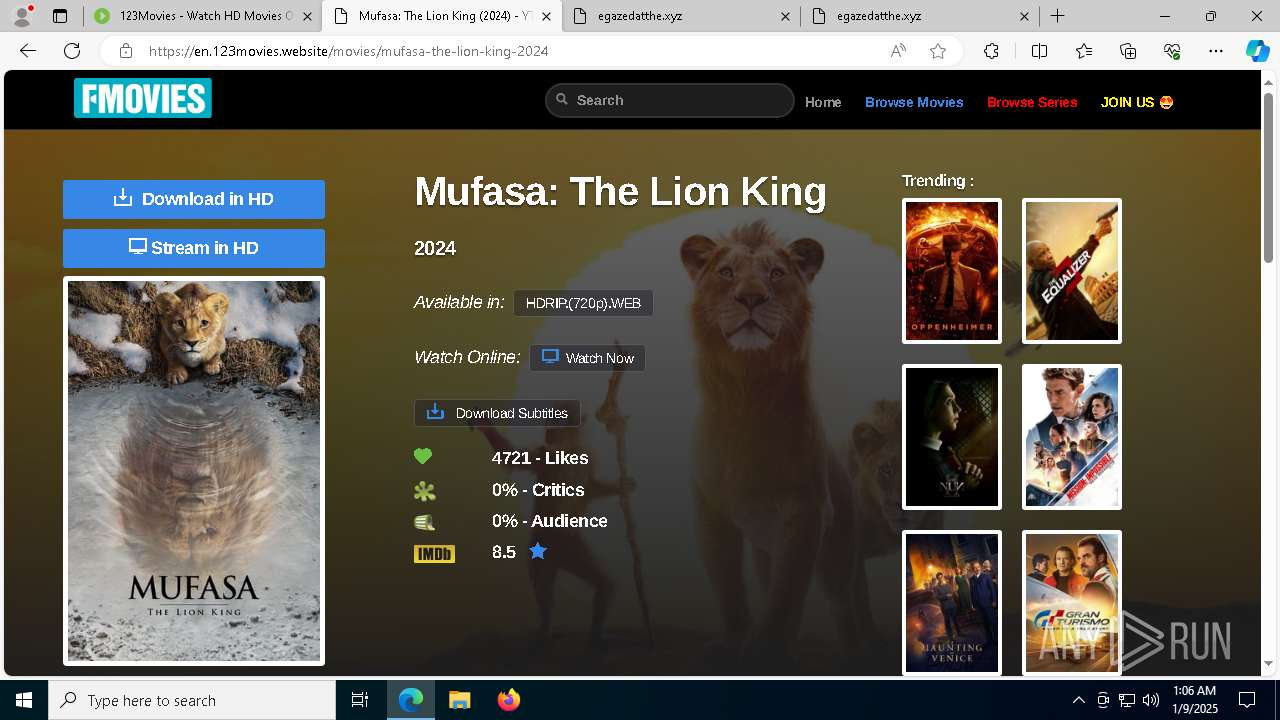This screenshot has height=720, width=1280.
Task: Click the Mufasa movie poster
Action: pos(194,471)
